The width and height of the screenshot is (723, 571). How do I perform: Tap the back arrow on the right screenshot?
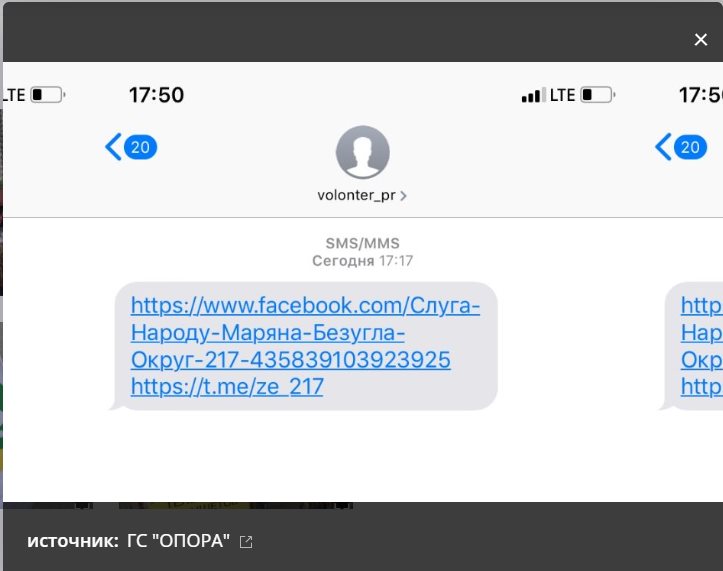pos(663,147)
